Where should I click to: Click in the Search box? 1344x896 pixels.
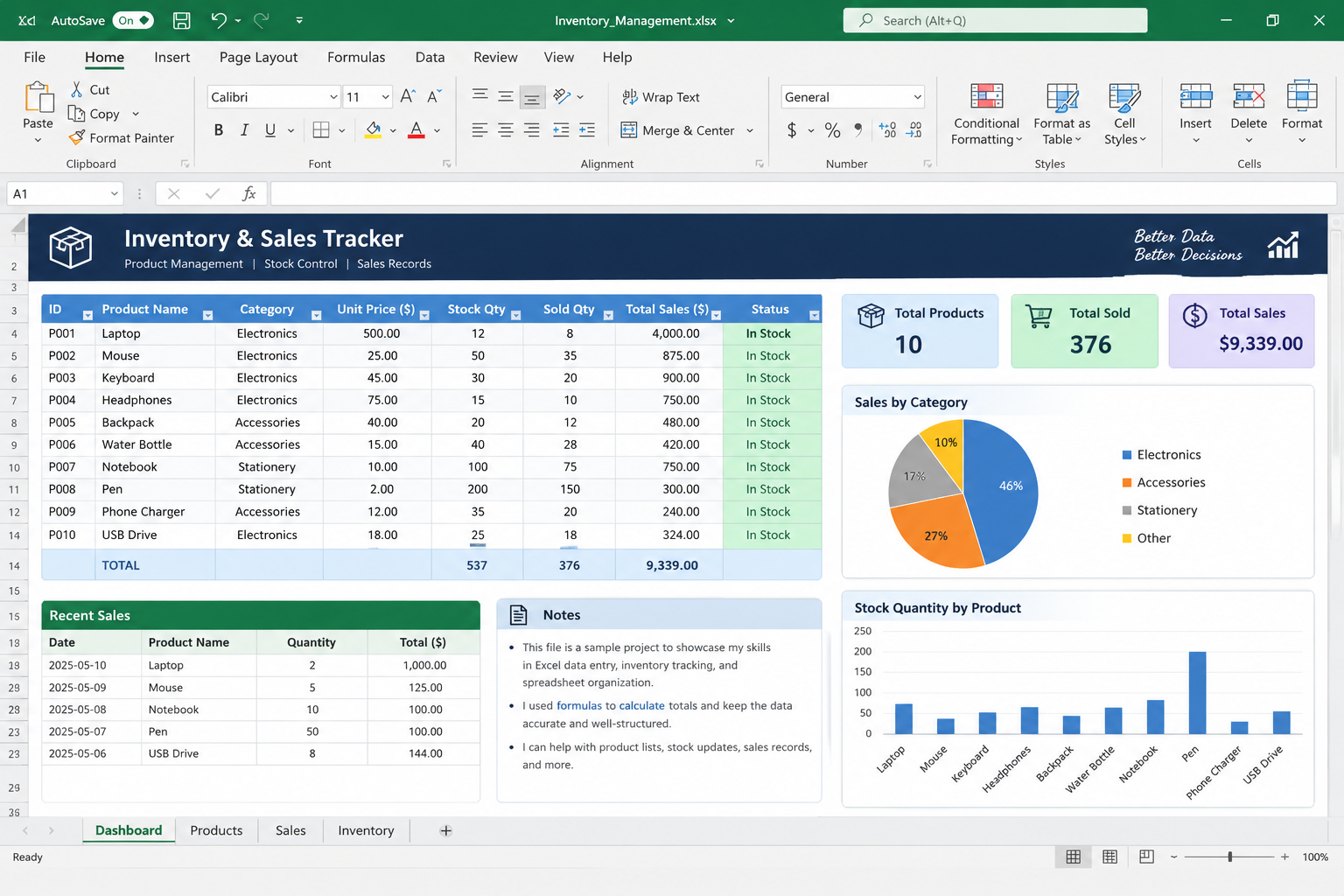pos(995,20)
